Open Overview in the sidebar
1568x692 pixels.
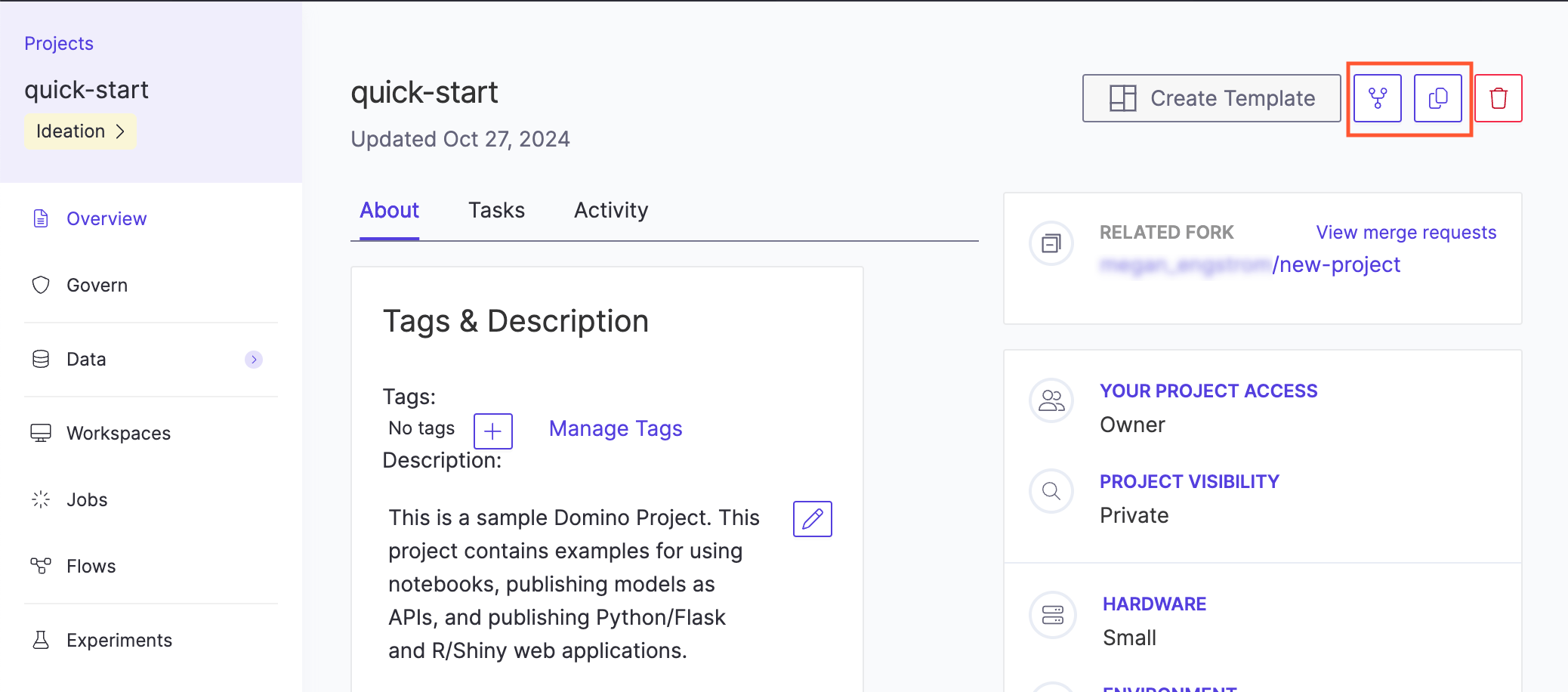106,218
